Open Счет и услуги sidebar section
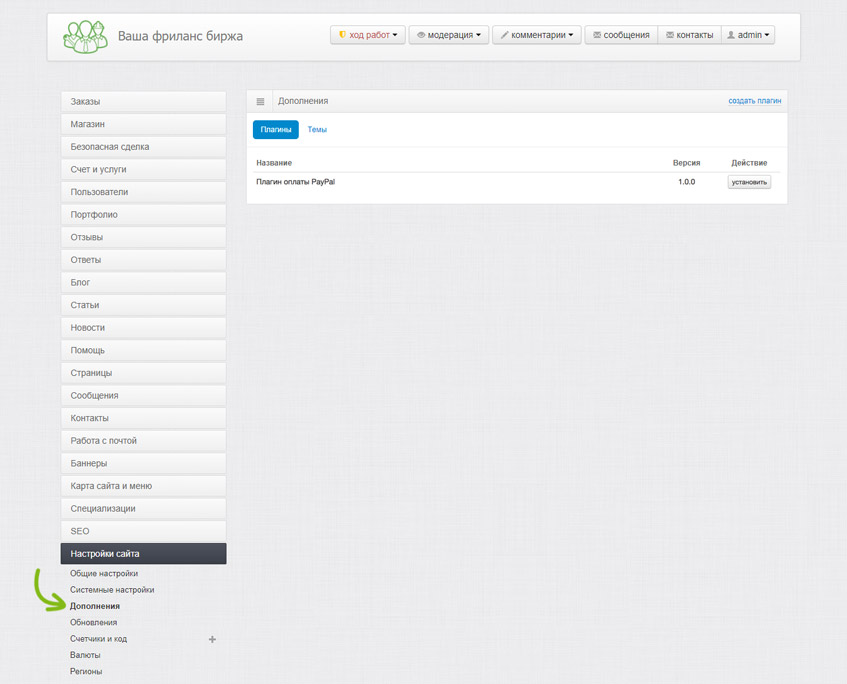The width and height of the screenshot is (847, 684). click(x=144, y=170)
